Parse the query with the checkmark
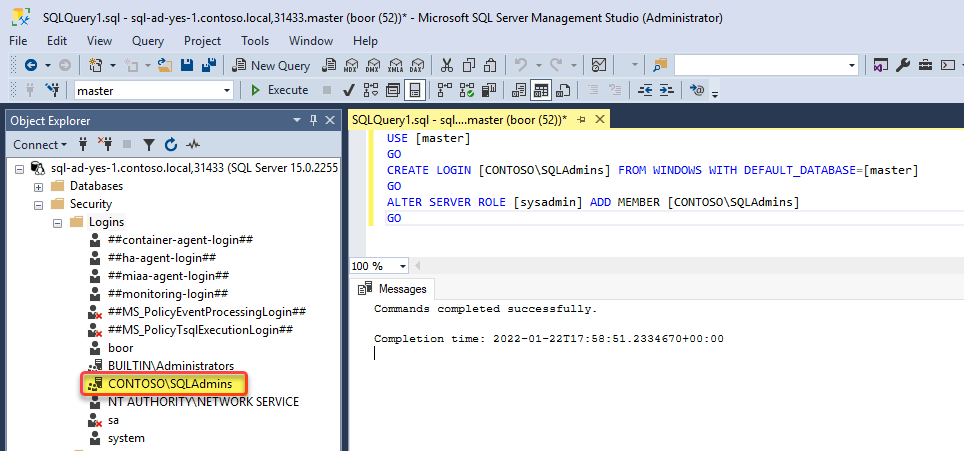964x451 pixels. 348,90
